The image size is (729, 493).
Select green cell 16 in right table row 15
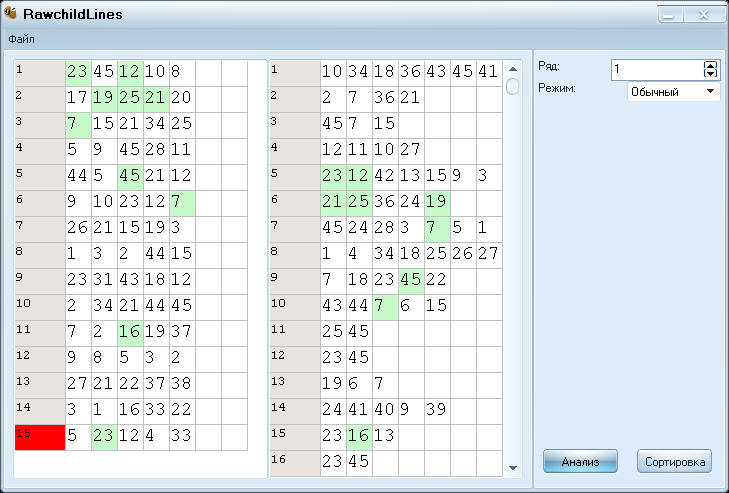359,438
